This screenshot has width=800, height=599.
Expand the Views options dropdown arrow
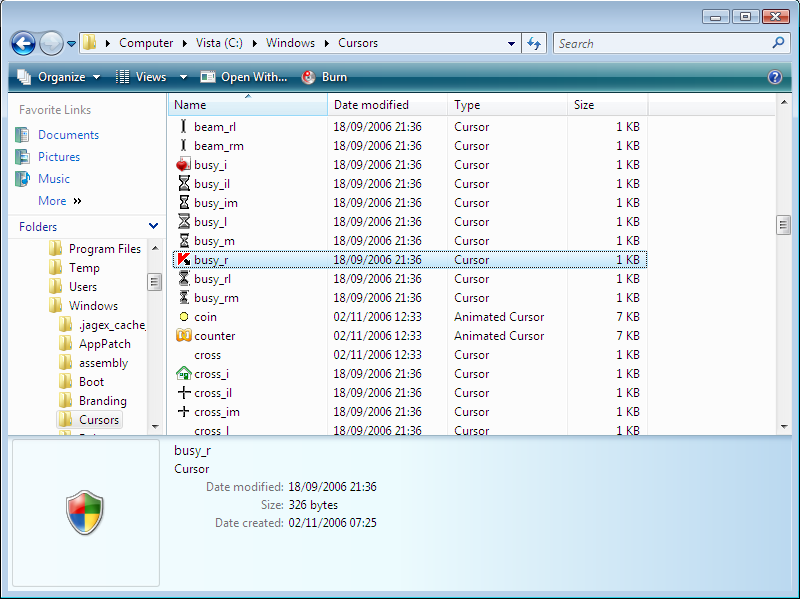click(x=183, y=78)
